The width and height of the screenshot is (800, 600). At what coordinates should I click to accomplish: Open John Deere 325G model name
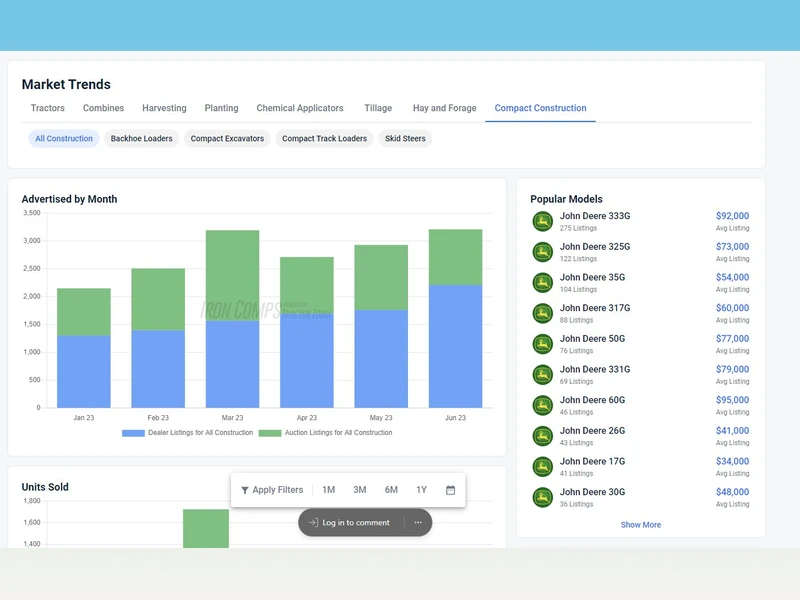pos(595,246)
